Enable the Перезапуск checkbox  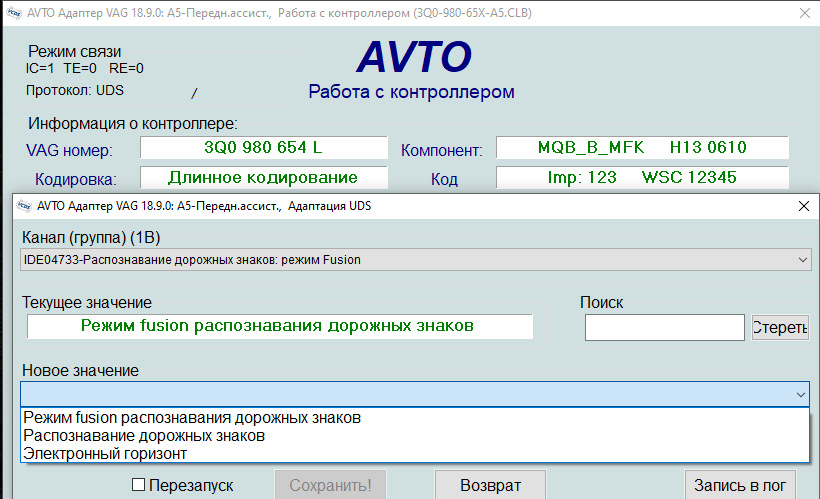click(x=139, y=485)
